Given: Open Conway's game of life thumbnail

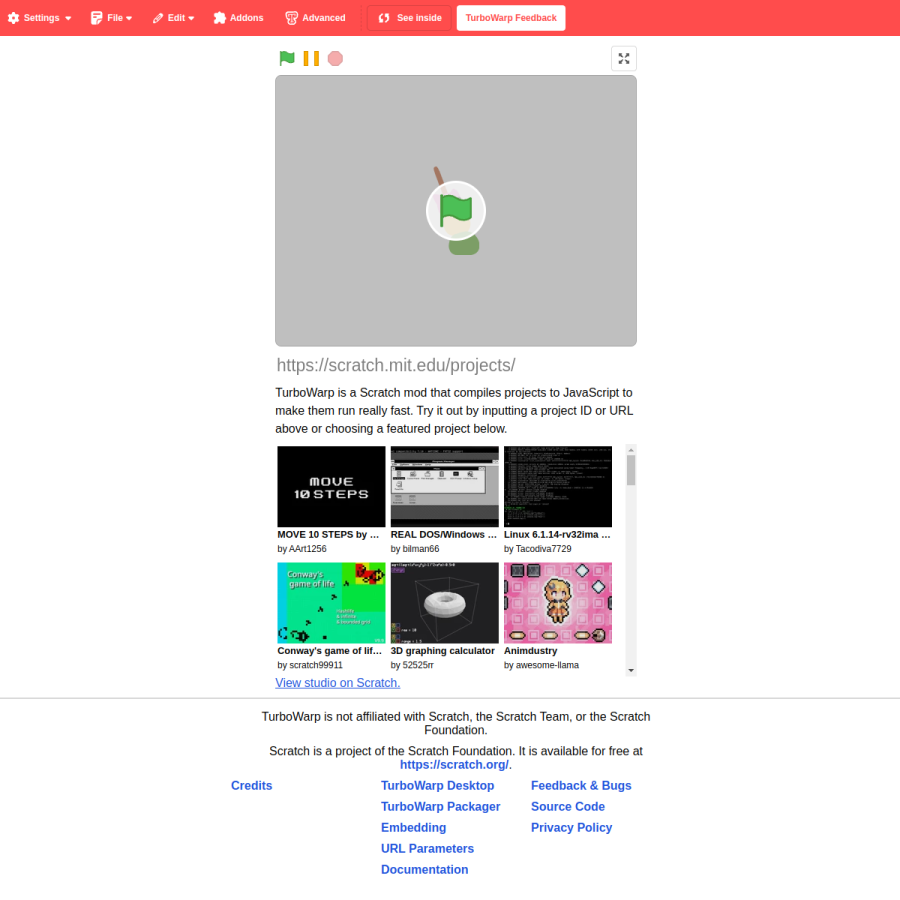Looking at the screenshot, I should point(331,603).
